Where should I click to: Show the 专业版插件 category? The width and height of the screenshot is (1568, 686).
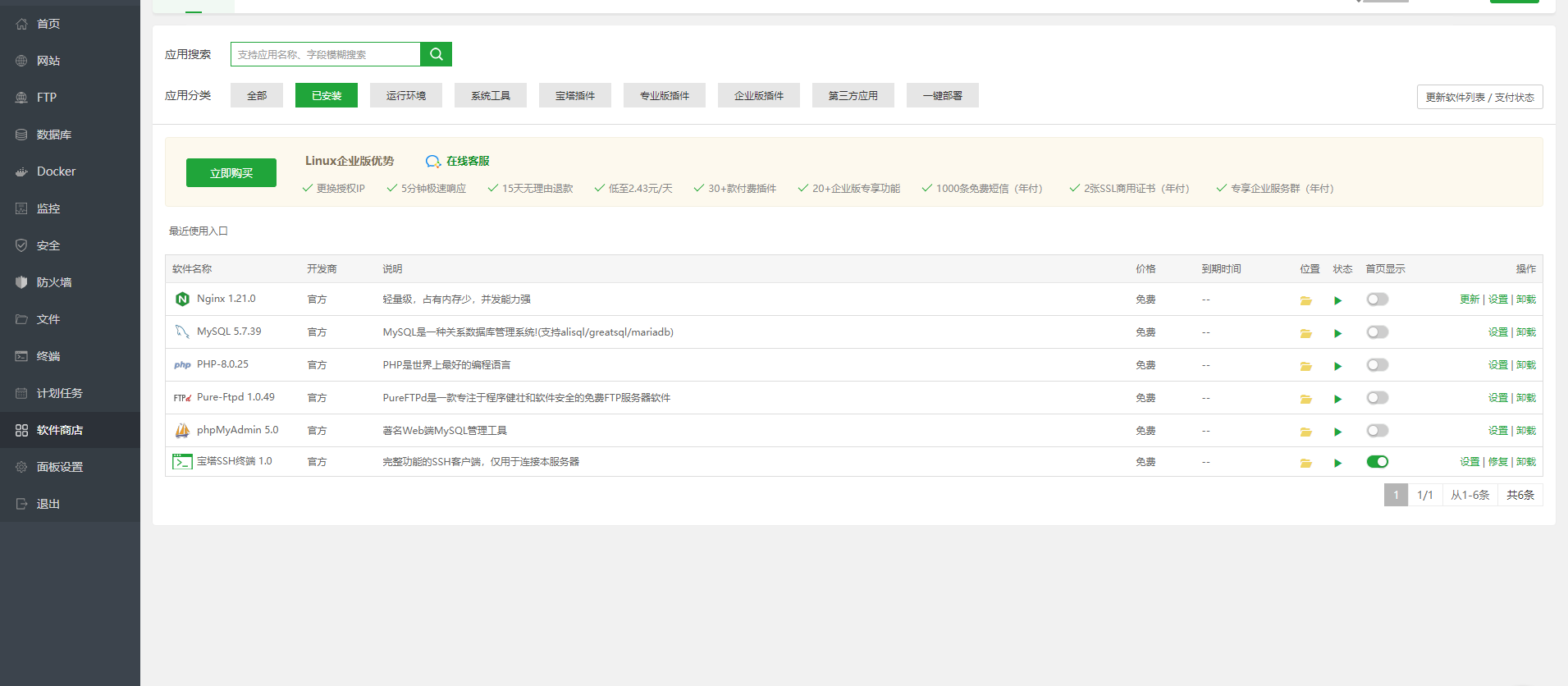pyautogui.click(x=665, y=95)
